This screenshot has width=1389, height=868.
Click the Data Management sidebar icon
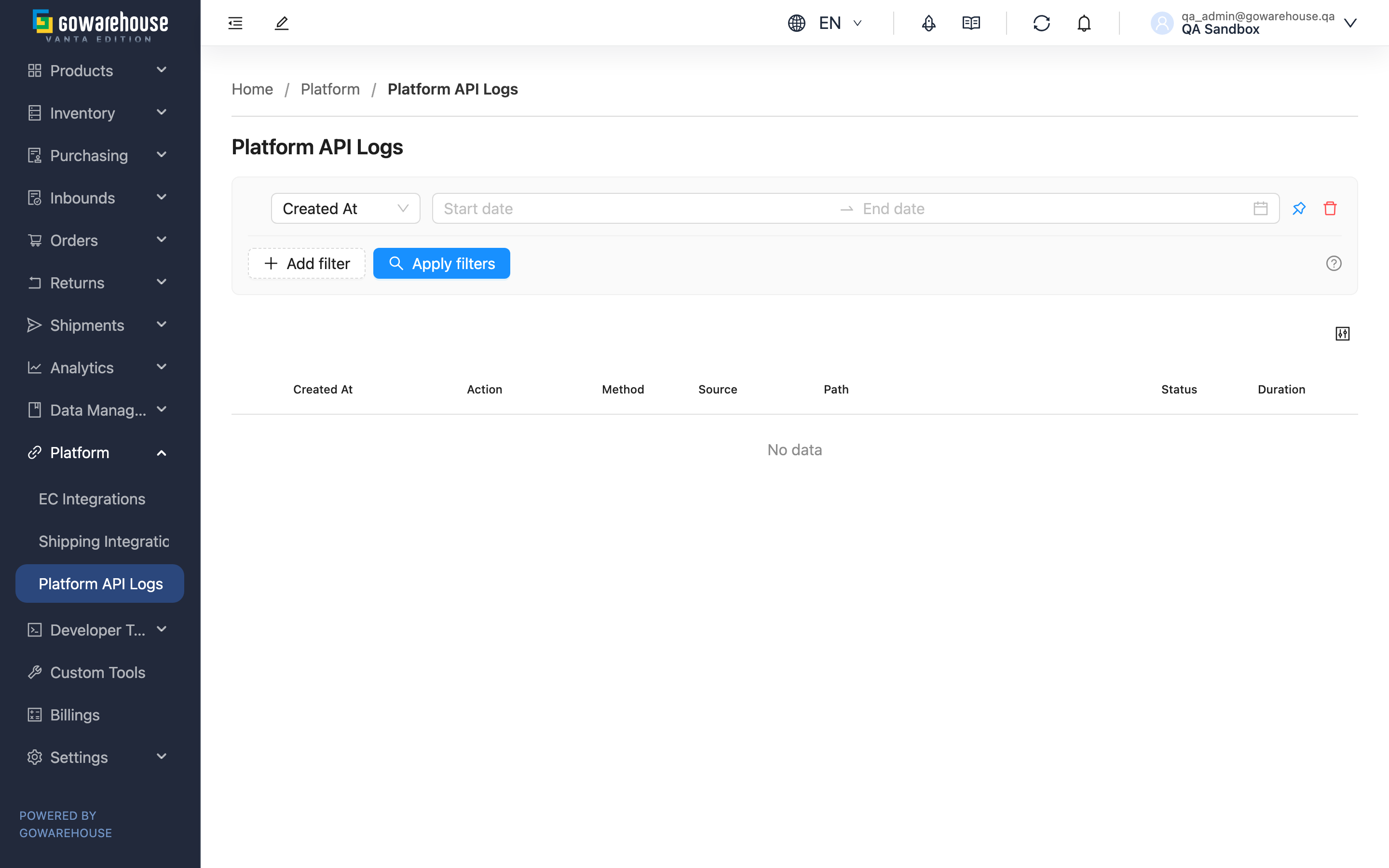[35, 410]
